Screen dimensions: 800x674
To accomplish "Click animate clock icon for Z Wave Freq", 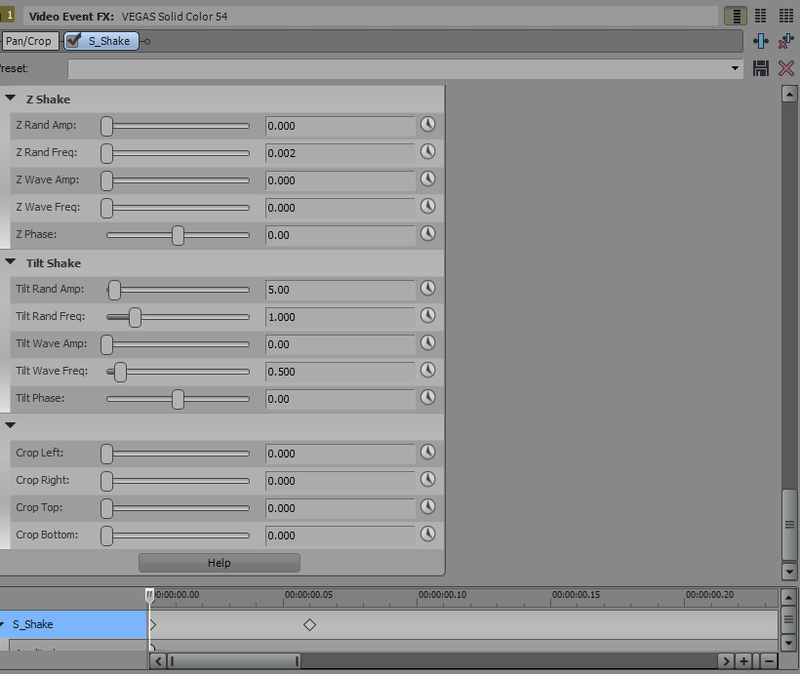I will coord(428,207).
